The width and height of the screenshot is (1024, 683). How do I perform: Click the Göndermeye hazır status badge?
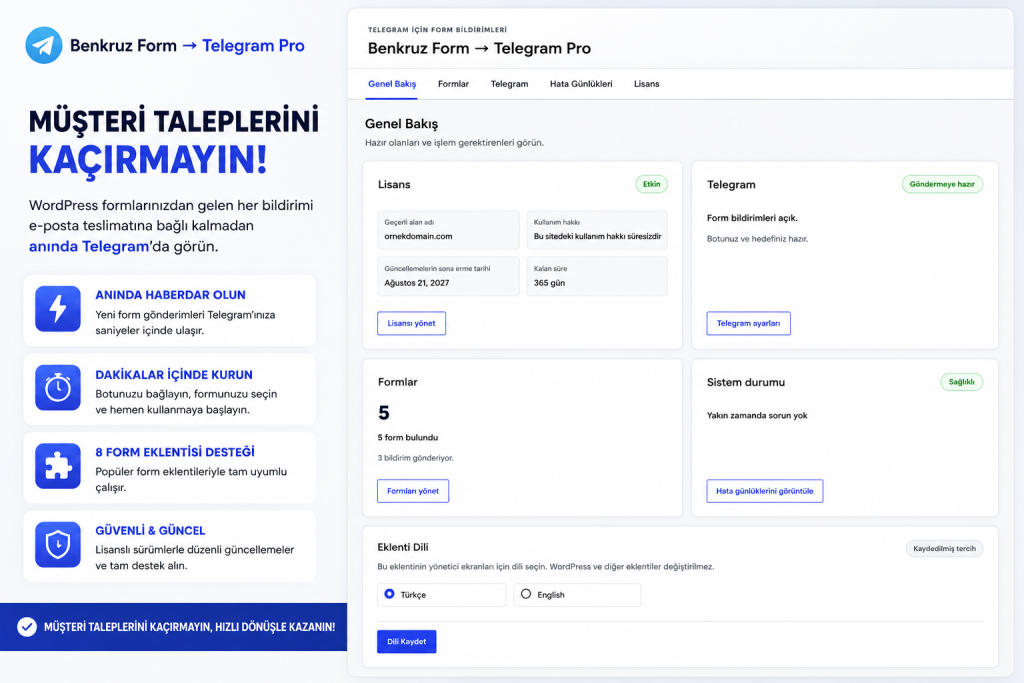click(942, 184)
